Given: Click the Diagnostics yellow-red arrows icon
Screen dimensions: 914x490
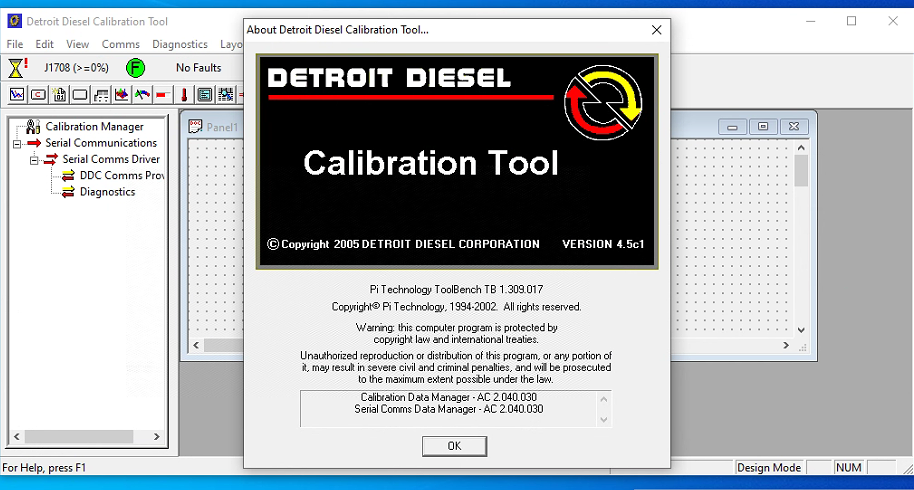Looking at the screenshot, I should 68,192.
